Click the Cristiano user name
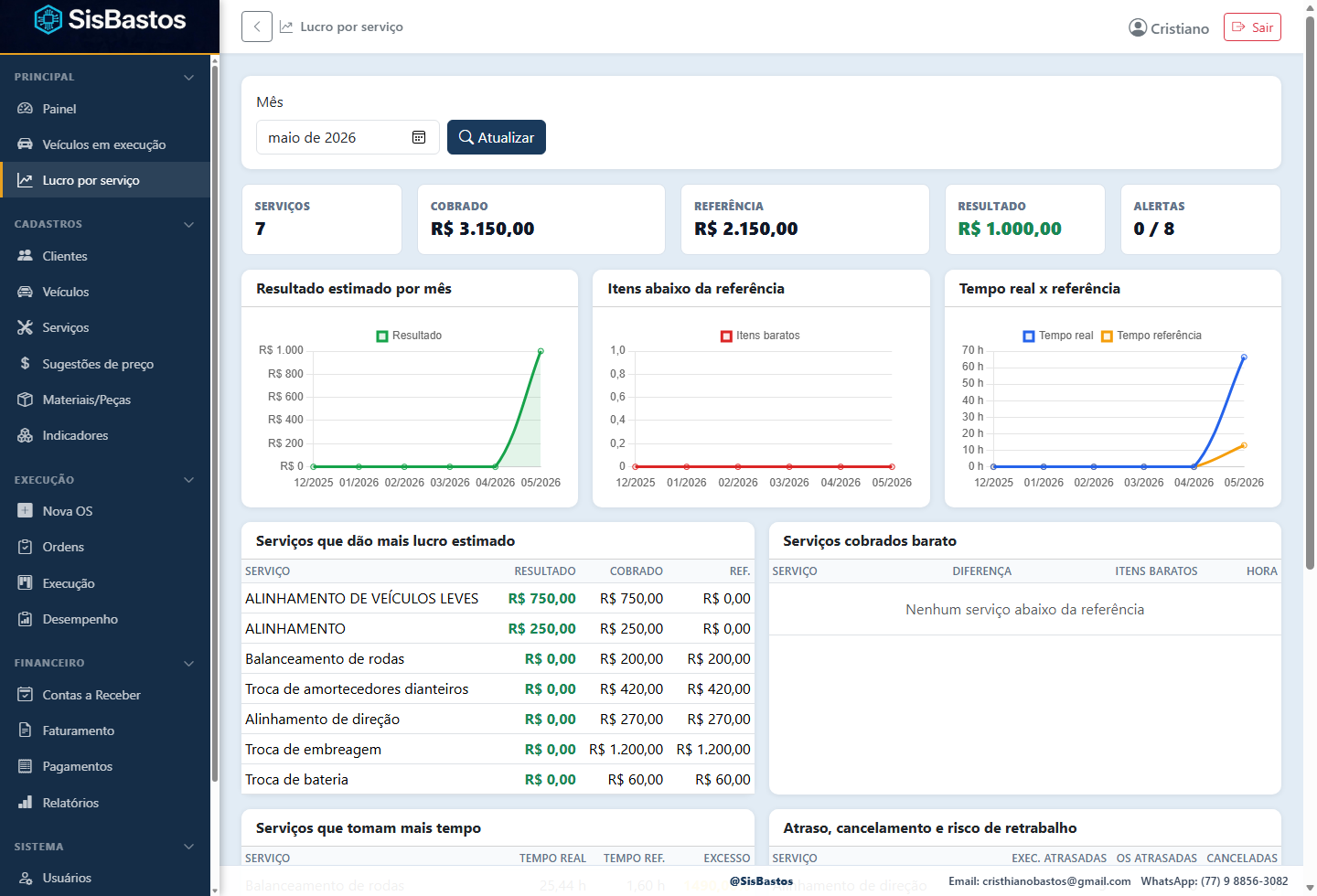 click(1180, 28)
